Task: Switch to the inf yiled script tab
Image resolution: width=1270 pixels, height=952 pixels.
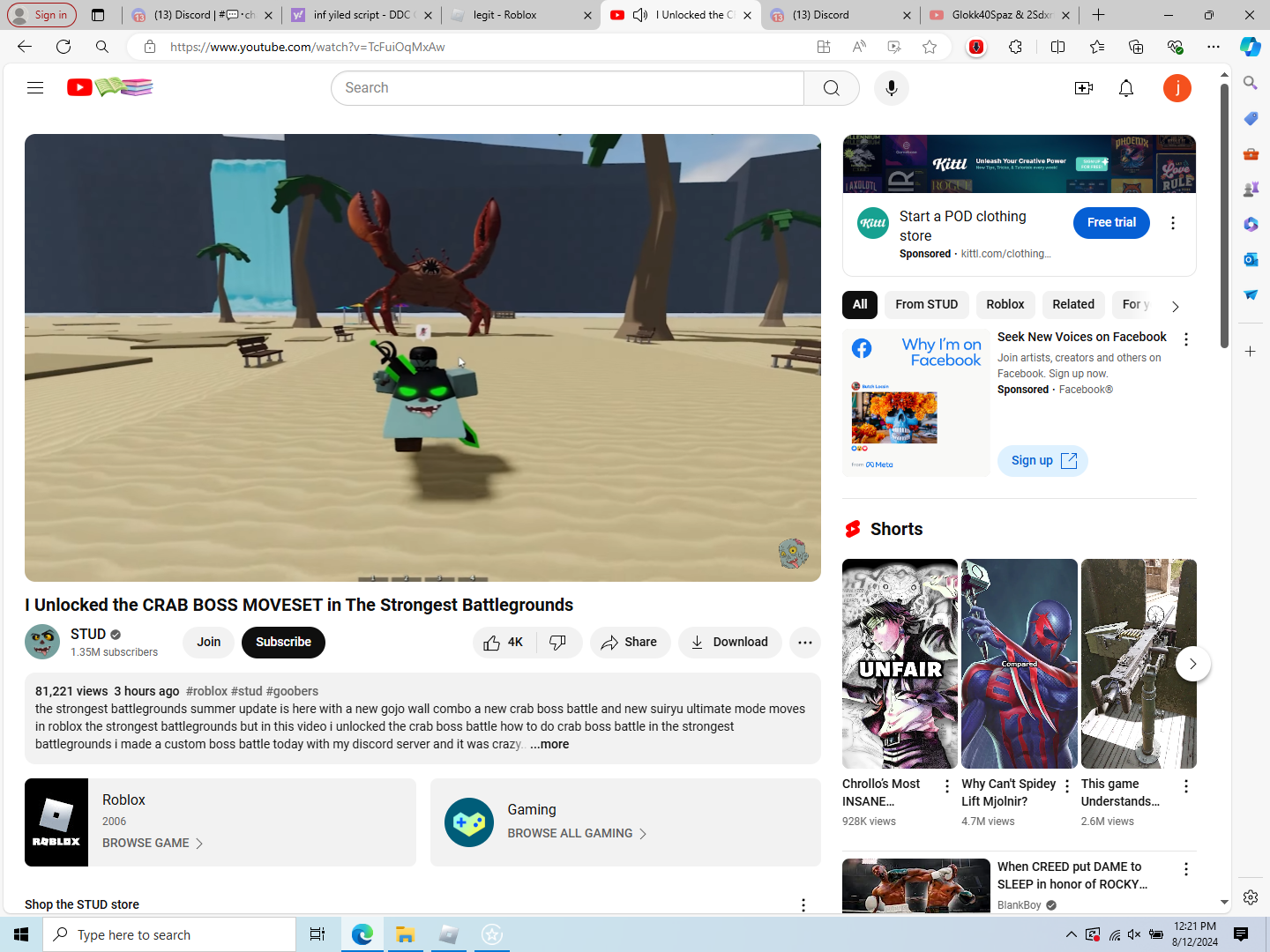Action: [362, 15]
